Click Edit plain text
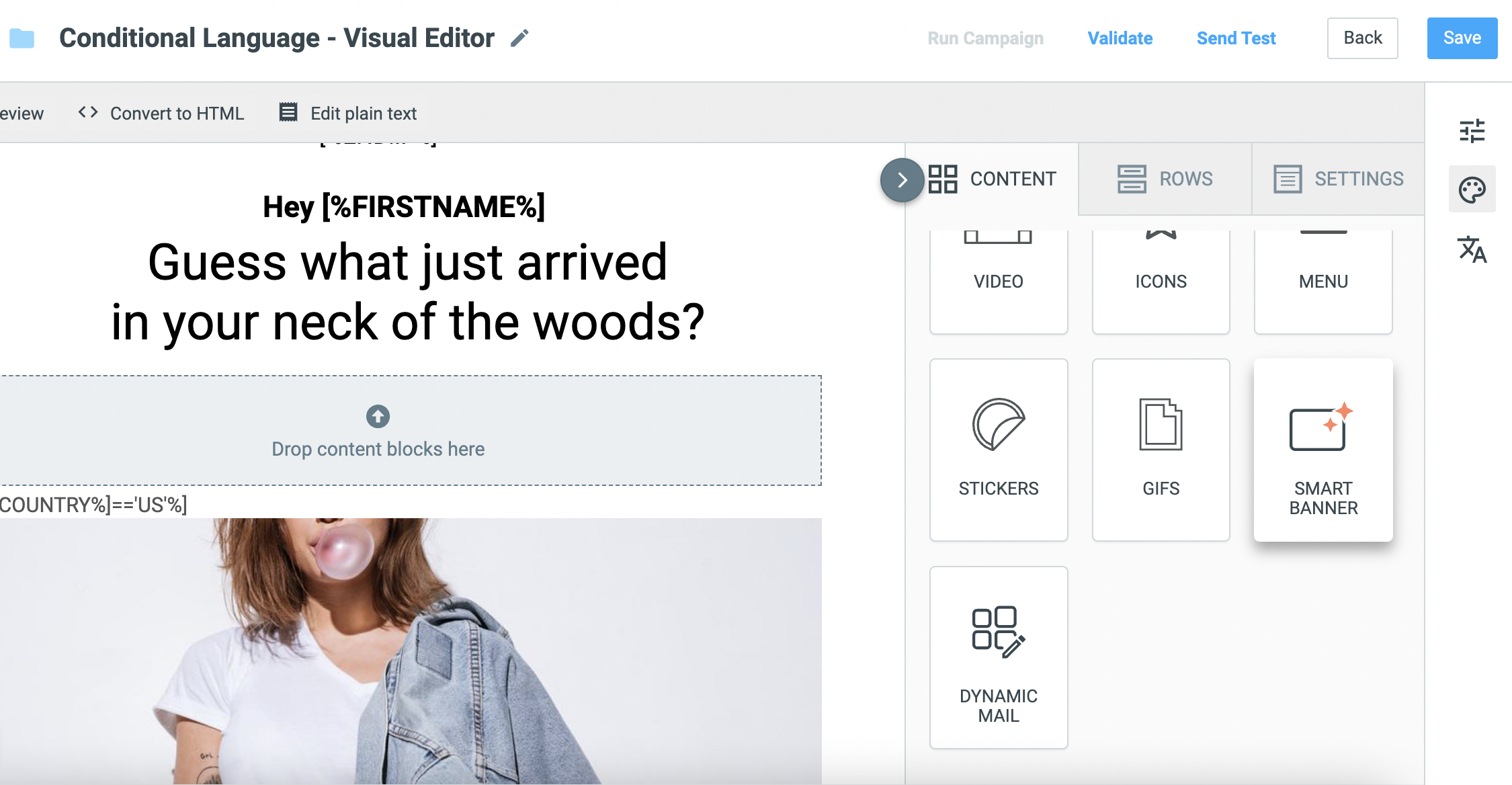The image size is (1512, 785). (348, 113)
